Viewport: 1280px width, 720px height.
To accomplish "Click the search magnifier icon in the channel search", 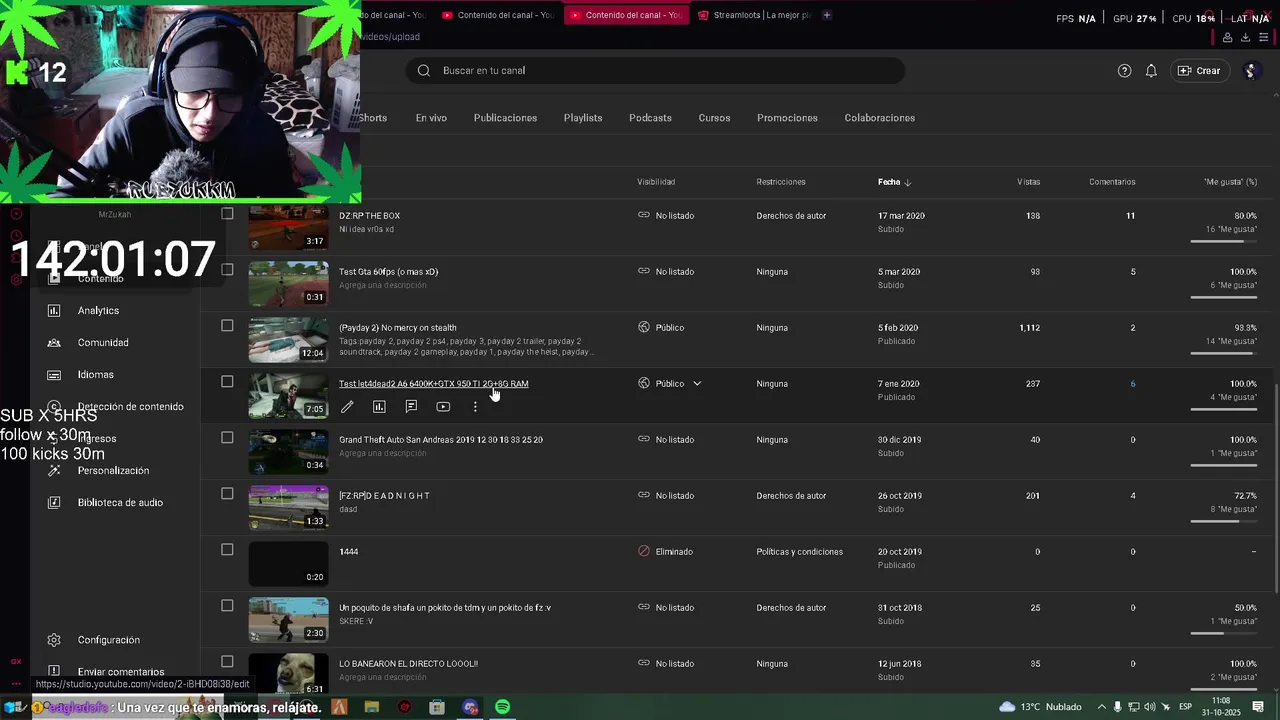I will [424, 71].
